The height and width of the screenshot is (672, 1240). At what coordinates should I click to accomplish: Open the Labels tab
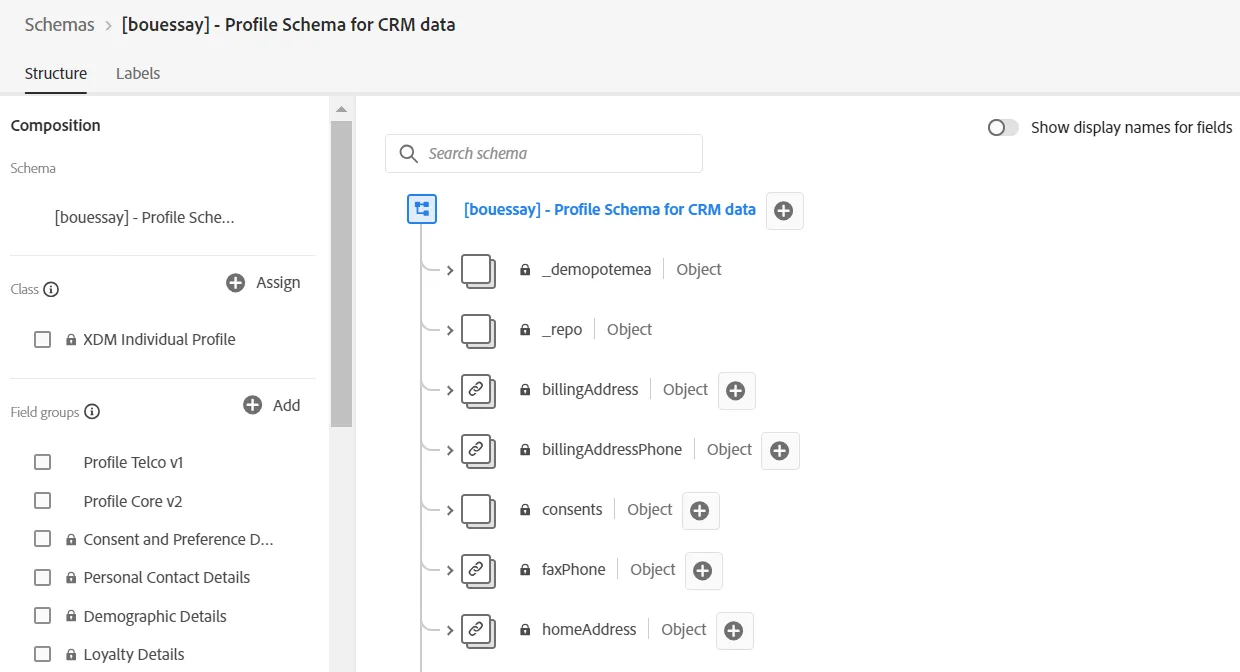pyautogui.click(x=138, y=73)
